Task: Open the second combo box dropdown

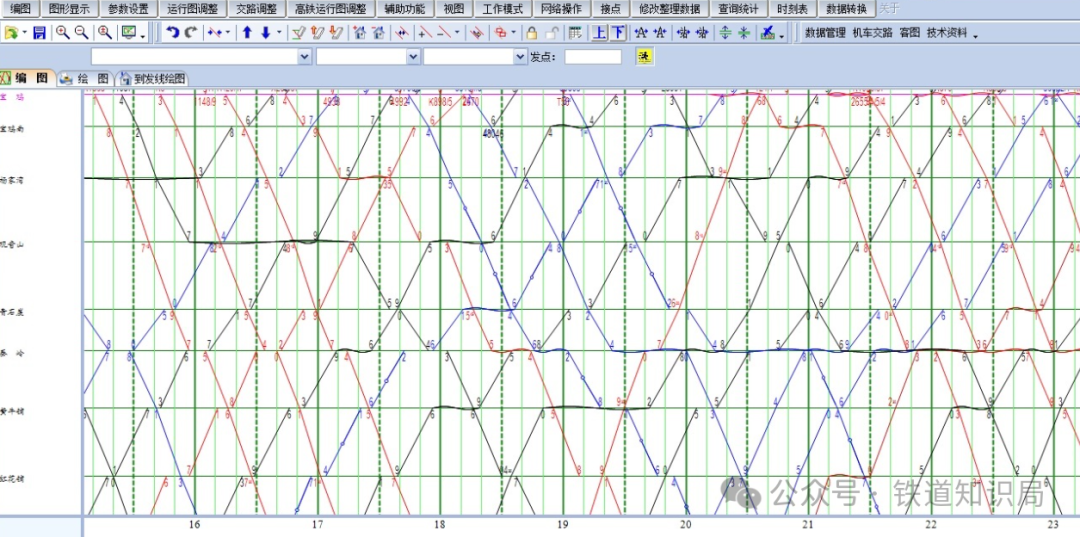Action: pos(414,57)
